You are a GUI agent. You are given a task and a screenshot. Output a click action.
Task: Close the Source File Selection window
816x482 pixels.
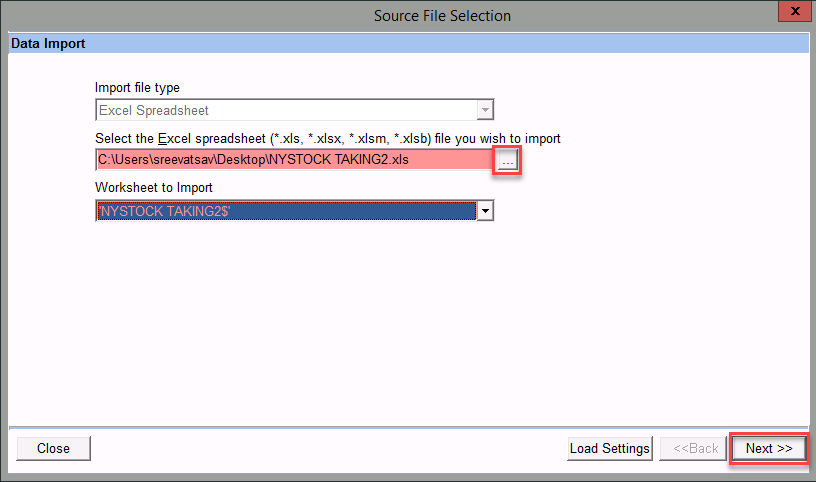coord(795,14)
